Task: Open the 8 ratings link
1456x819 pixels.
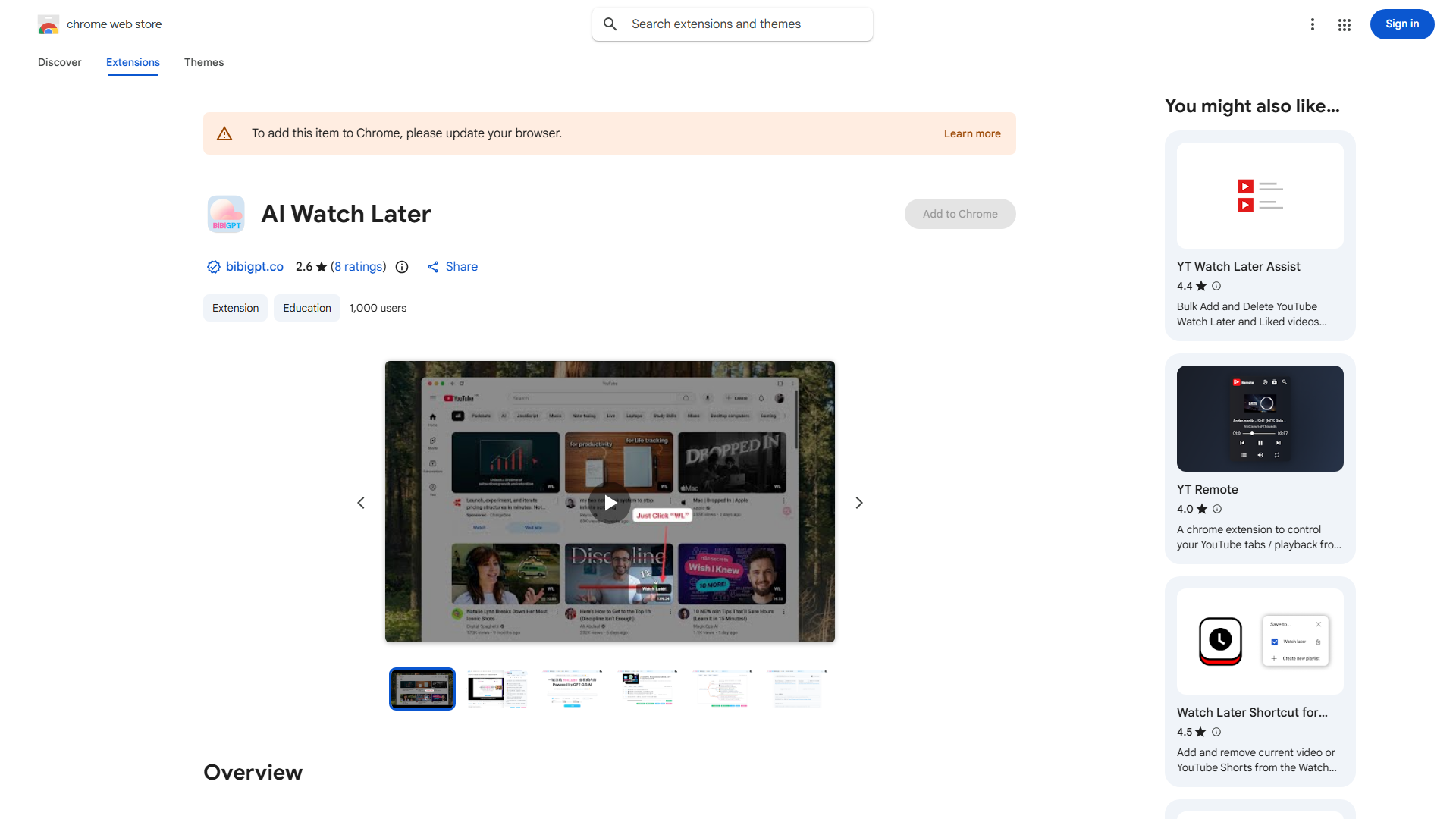Action: coord(358,267)
